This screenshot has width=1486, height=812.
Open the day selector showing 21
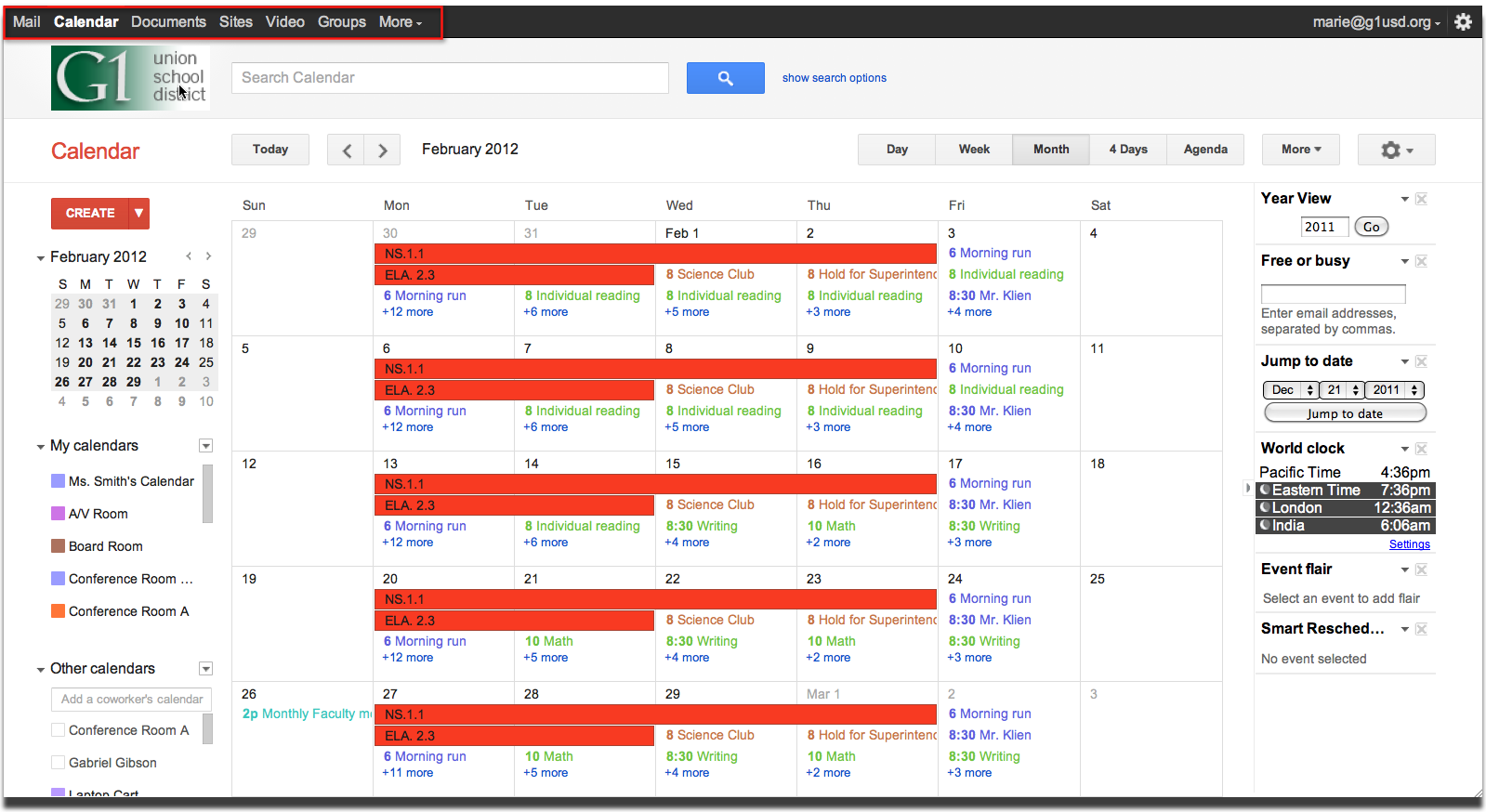1341,390
